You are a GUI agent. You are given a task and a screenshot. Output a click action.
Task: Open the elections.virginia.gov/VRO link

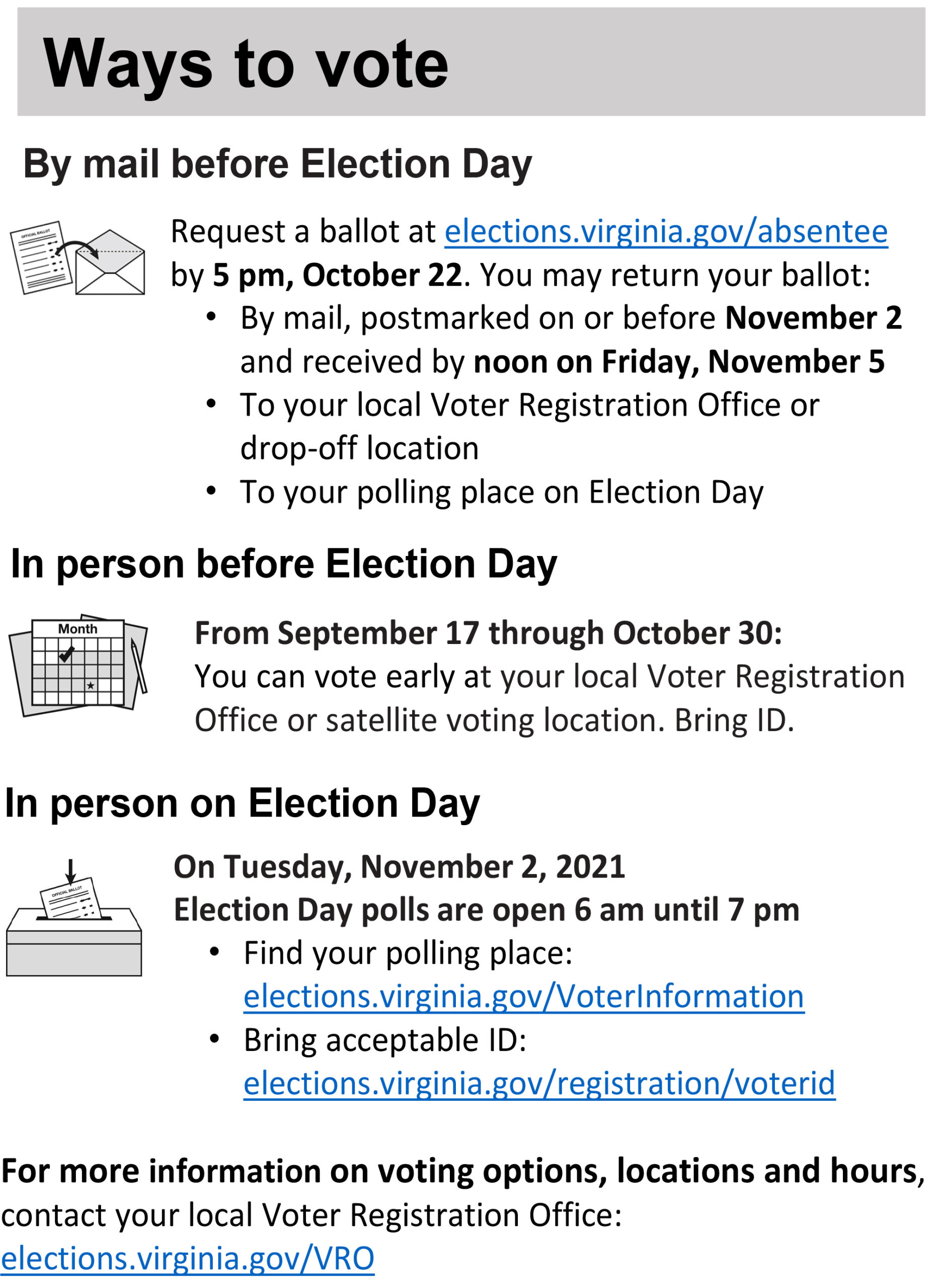point(187,1258)
